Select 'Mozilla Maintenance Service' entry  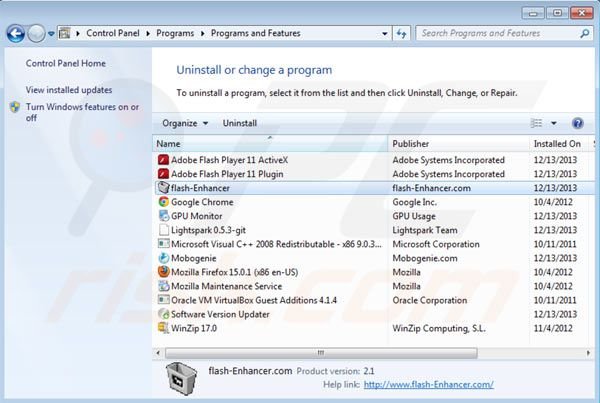[x=226, y=286]
